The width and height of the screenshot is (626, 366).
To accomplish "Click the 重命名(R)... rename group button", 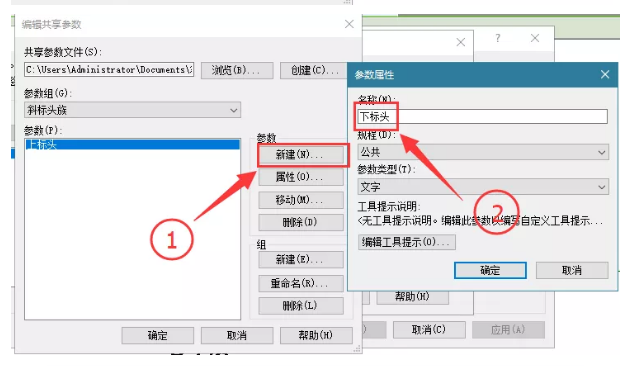I will click(x=301, y=283).
